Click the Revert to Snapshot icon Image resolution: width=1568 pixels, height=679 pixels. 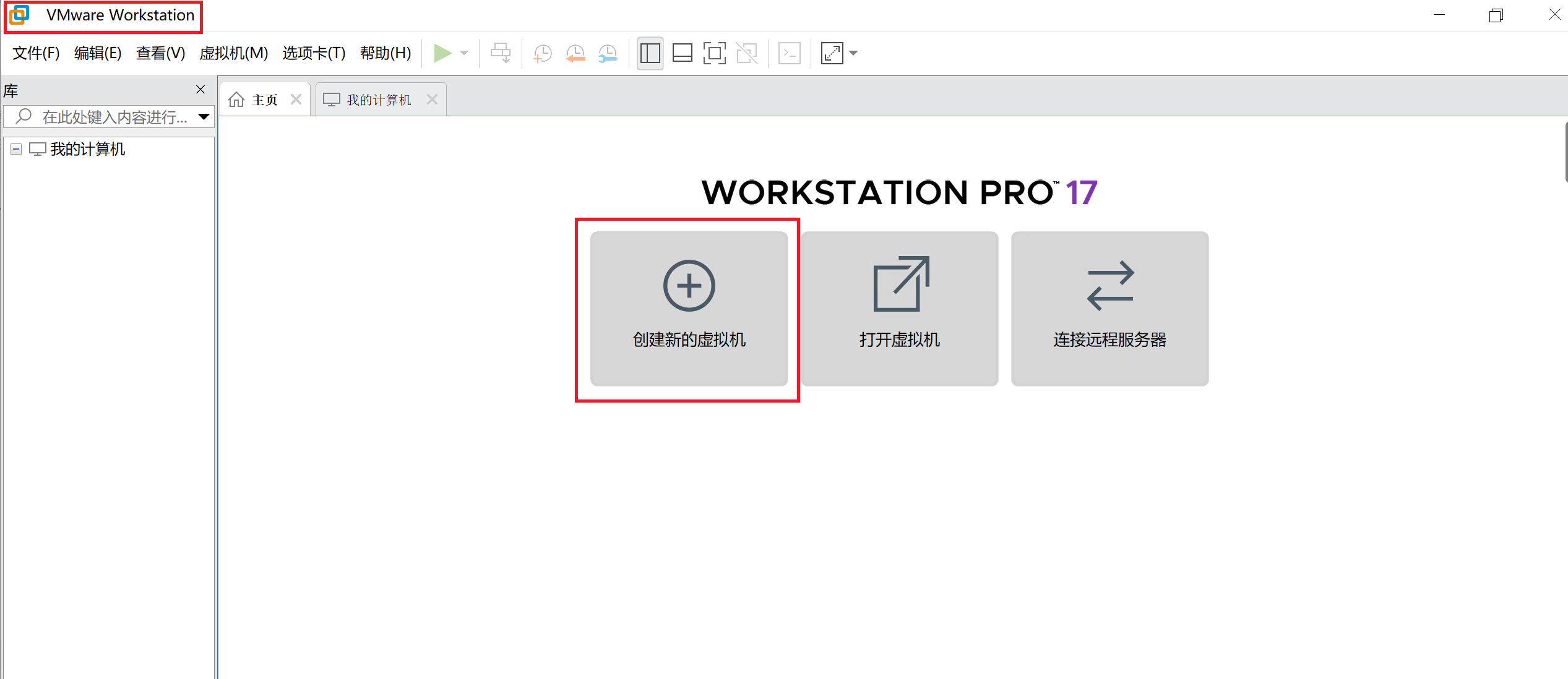(575, 53)
